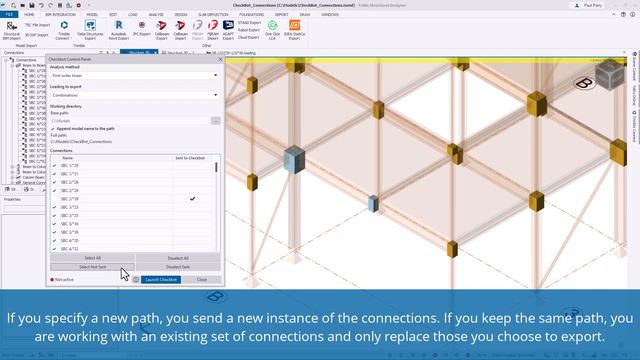Toggle the checkbox for SBC 4/*20
This screenshot has height=360, width=640.
[54, 240]
